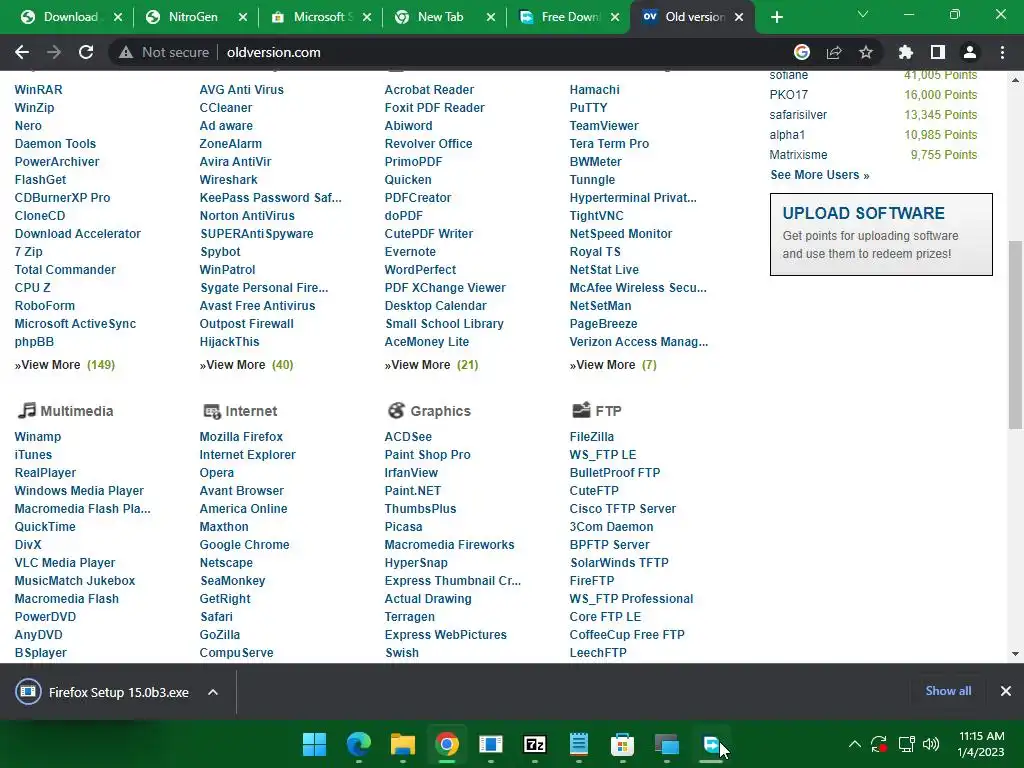Launch Microsoft Edge from taskbar

coord(359,744)
